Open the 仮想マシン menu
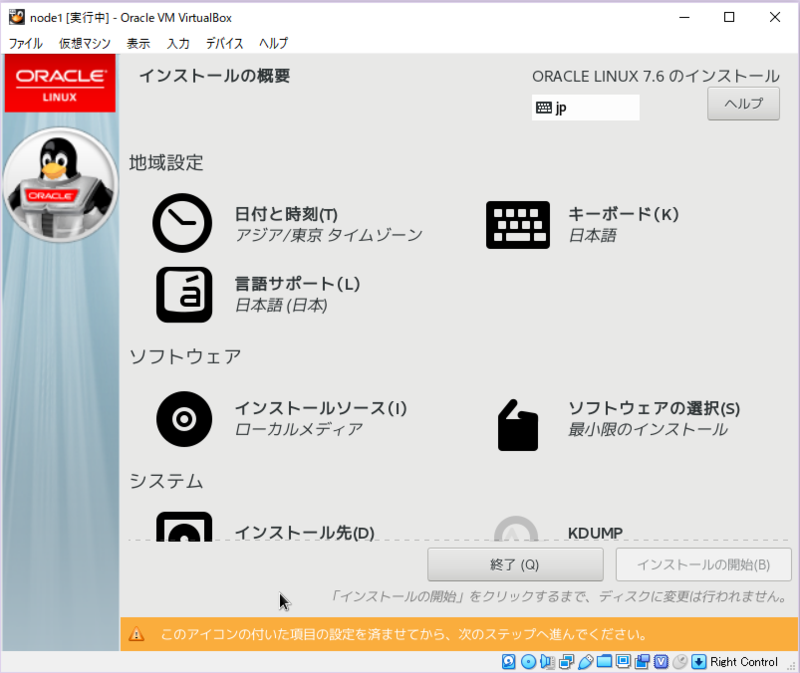This screenshot has width=800, height=673. point(85,43)
